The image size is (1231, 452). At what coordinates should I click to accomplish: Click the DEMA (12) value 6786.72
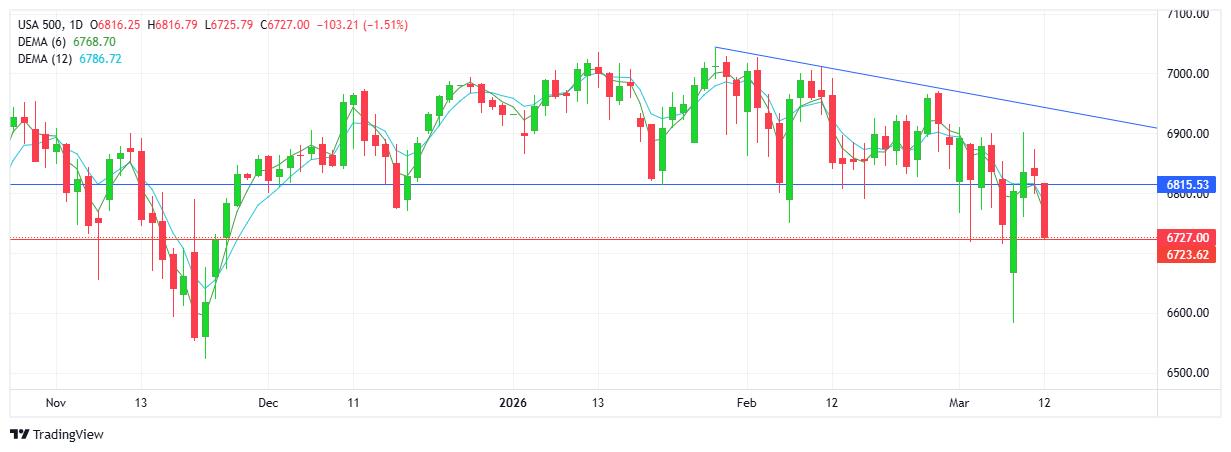[100, 59]
